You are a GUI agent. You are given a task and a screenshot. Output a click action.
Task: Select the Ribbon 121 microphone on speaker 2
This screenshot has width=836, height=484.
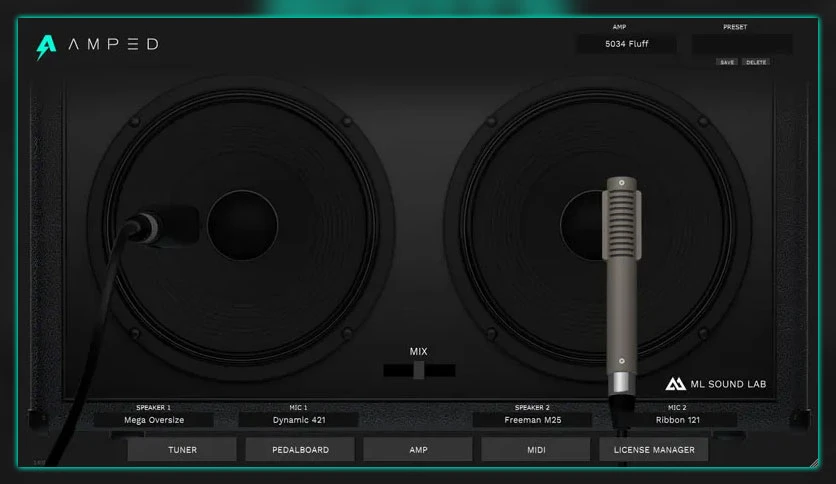pos(622,285)
